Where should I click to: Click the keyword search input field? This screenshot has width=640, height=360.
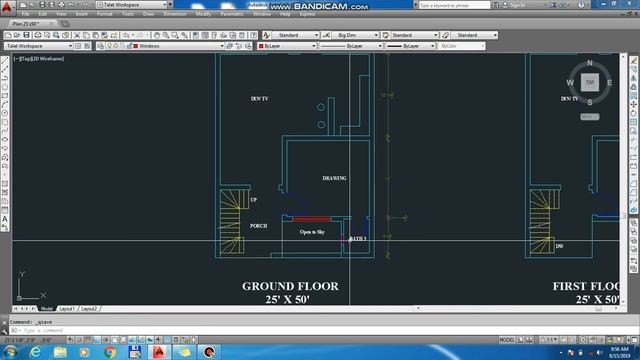(x=454, y=5)
